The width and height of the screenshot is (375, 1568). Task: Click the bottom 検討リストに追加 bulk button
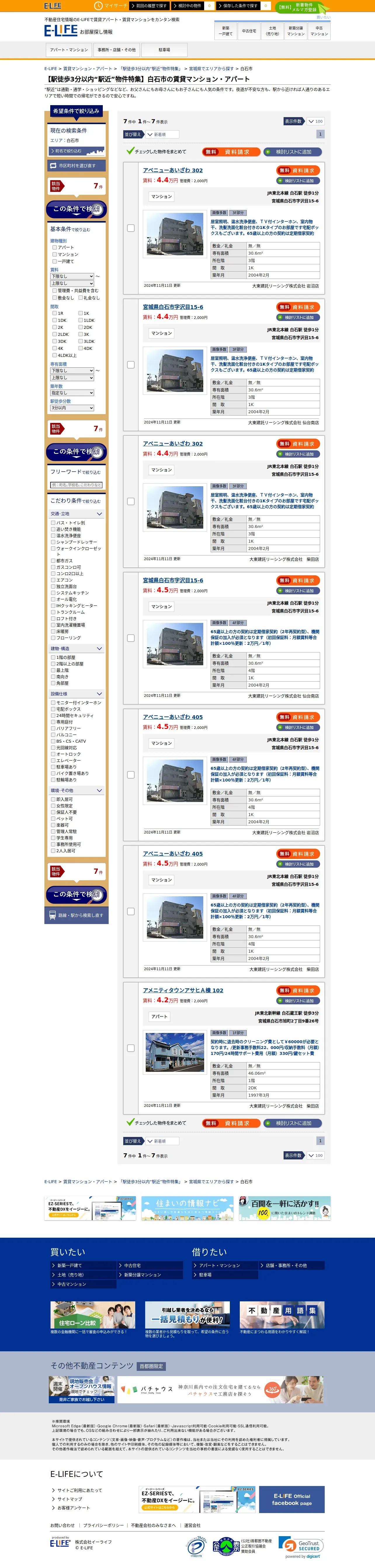coord(293,1123)
